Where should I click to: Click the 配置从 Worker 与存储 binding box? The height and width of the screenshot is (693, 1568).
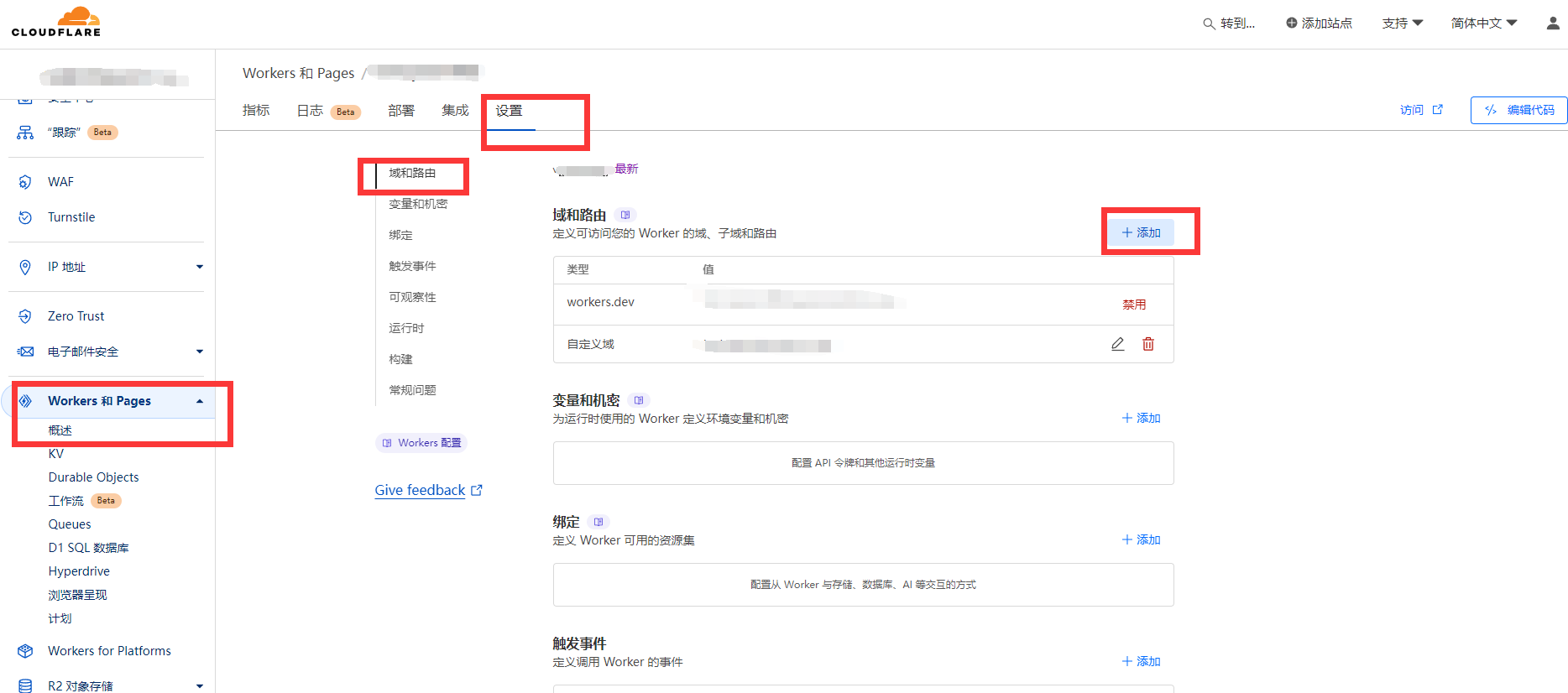coord(863,585)
